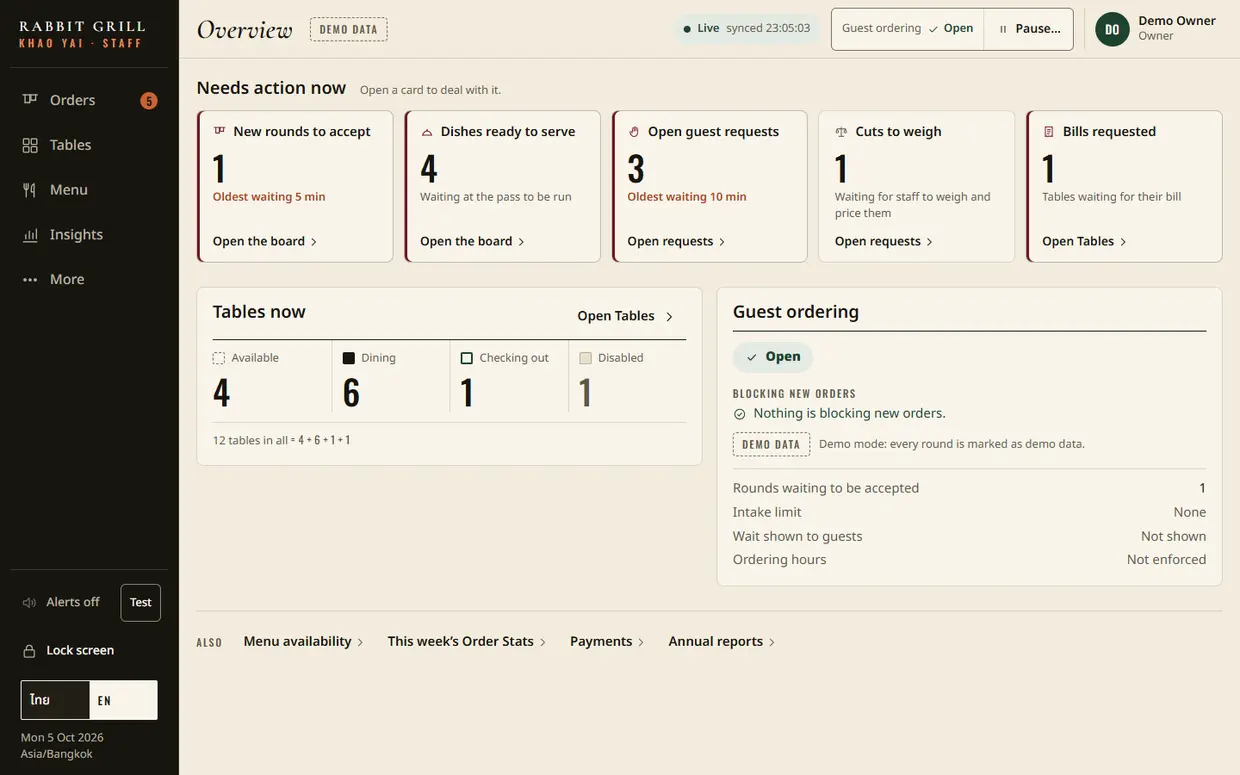
Task: Click the Alerts off speaker icon
Action: 29,603
